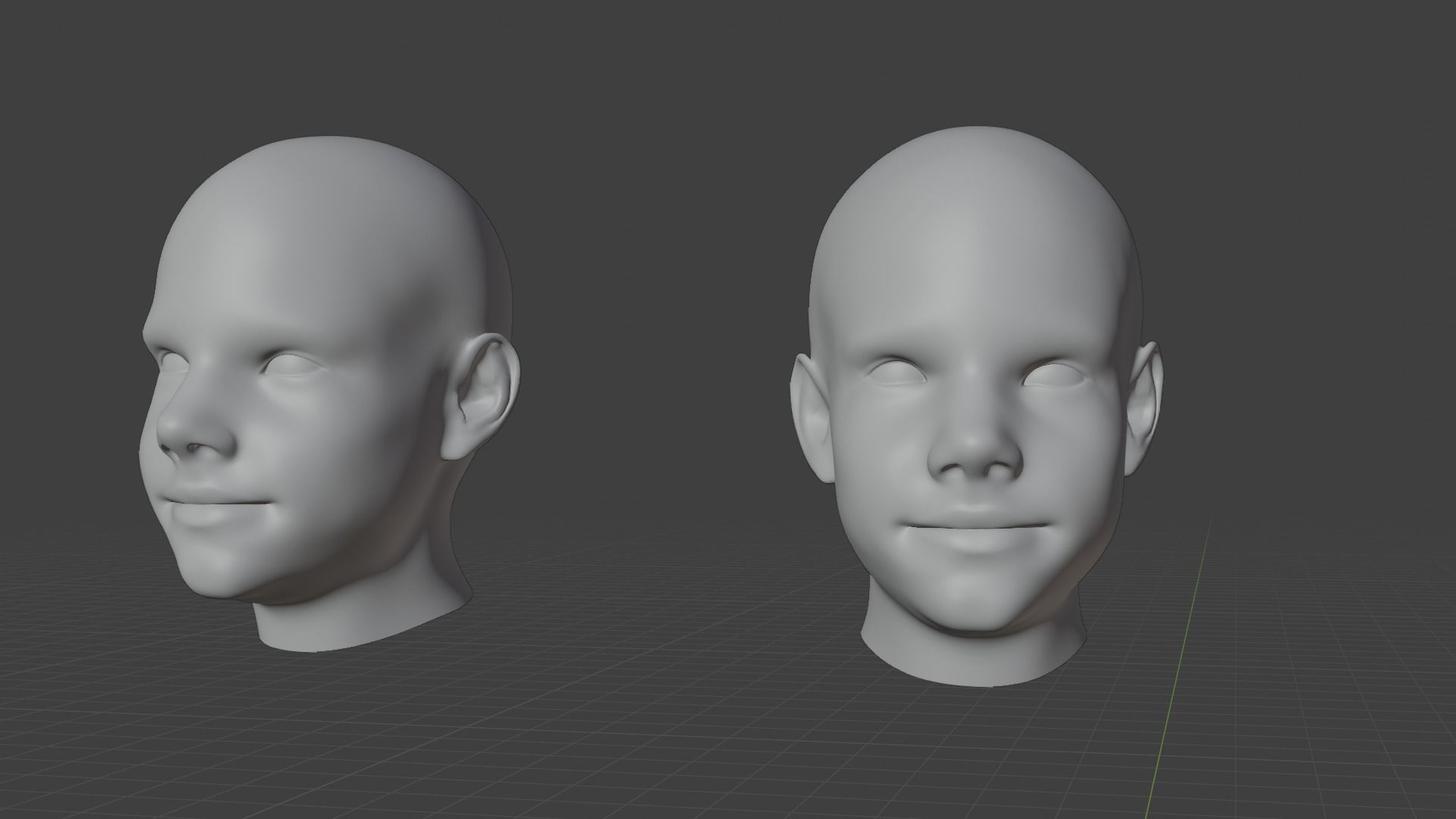Select the angled child head model
1456x819 pixels.
click(x=328, y=394)
